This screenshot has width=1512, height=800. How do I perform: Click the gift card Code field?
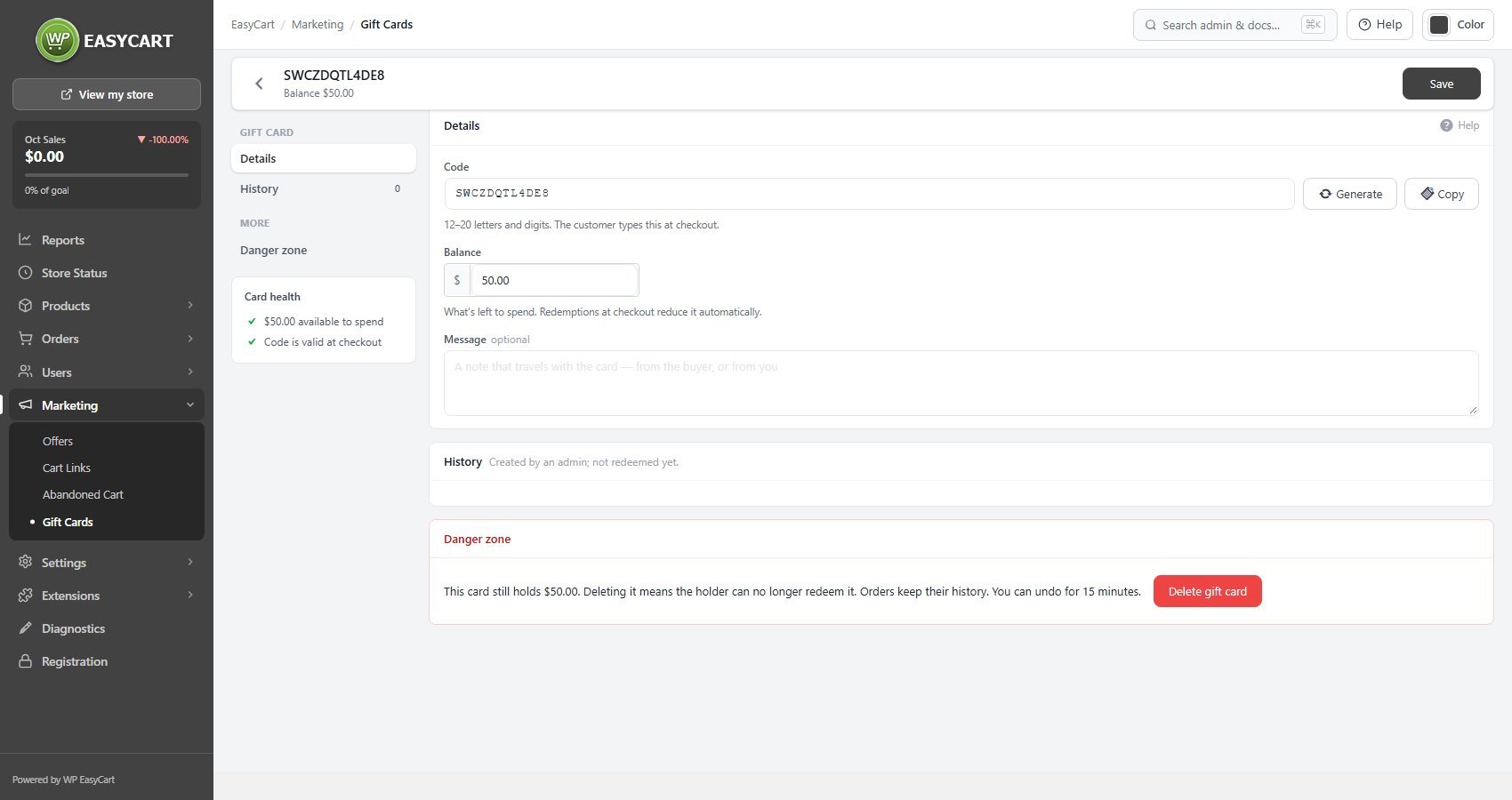pyautogui.click(x=869, y=194)
